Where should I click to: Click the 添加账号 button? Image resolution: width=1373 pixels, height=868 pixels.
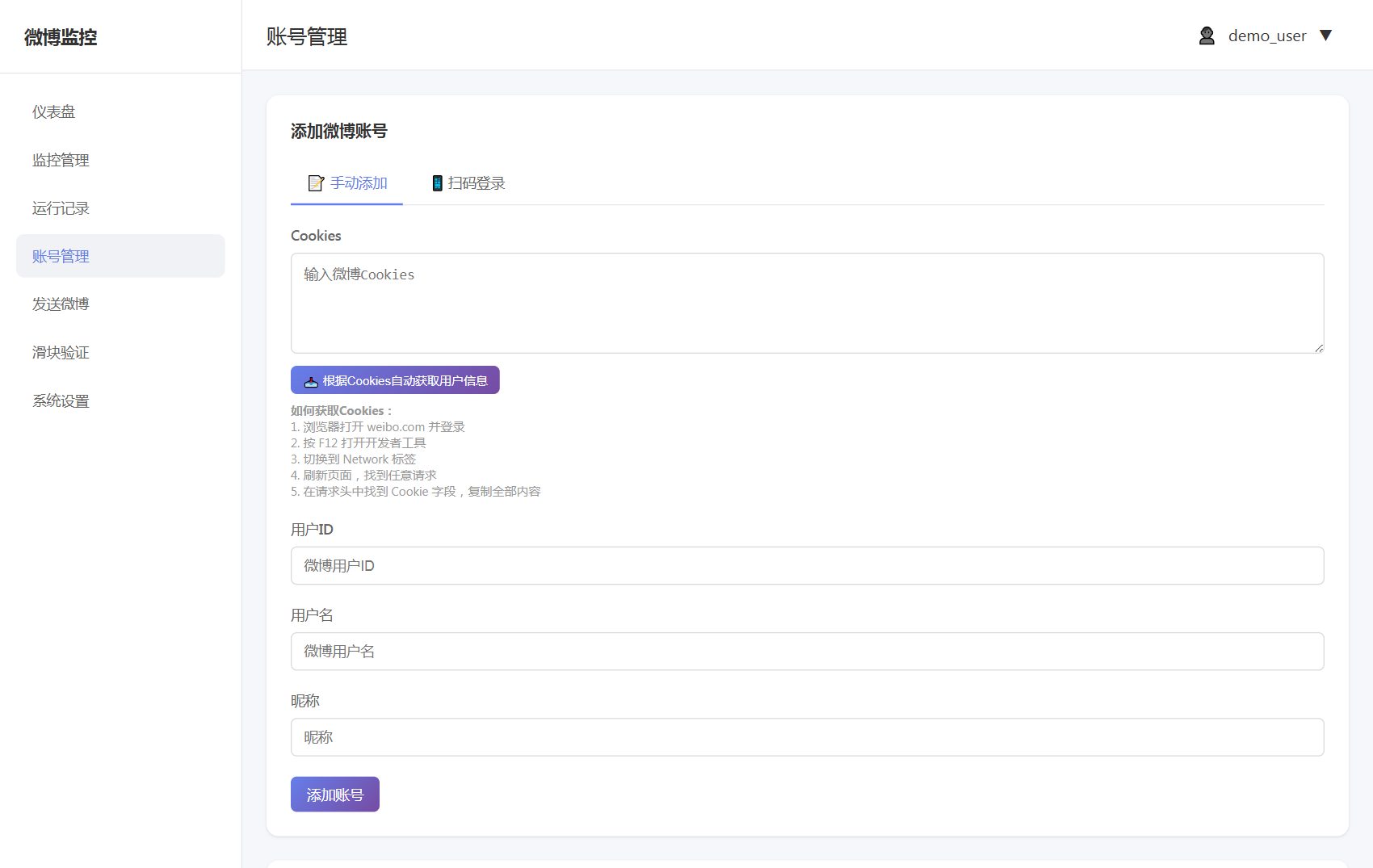tap(335, 795)
